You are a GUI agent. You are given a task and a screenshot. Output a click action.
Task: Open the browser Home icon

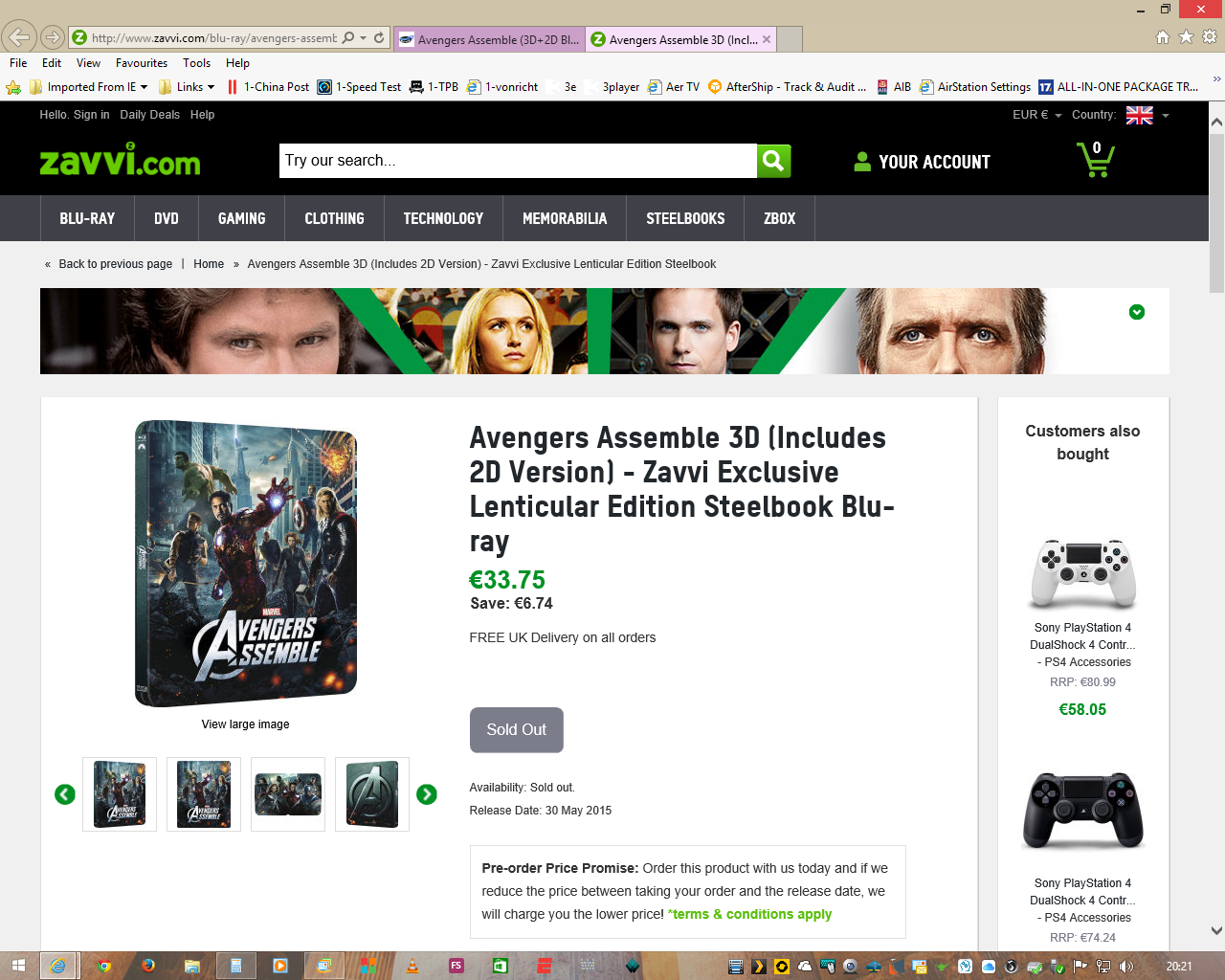point(1163,36)
